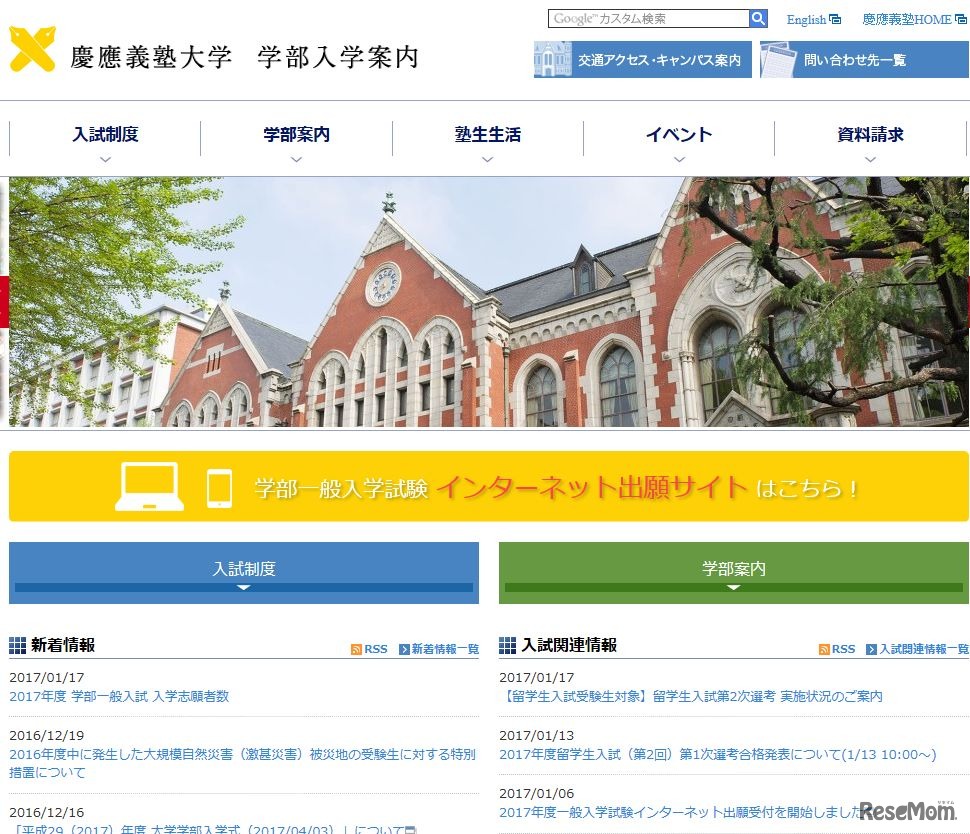The image size is (970, 834).
Task: Open the 学部案内 navigation menu
Action: point(296,134)
